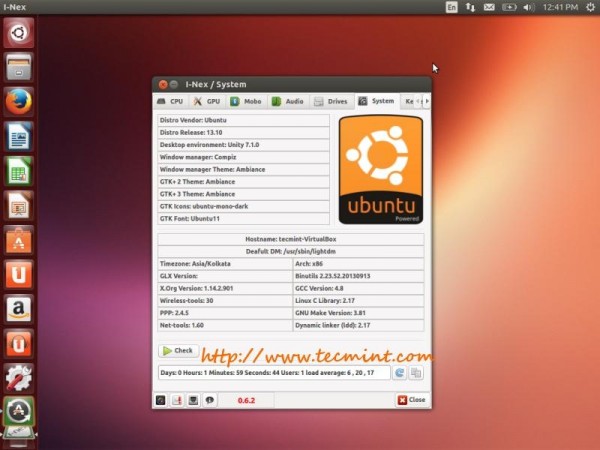Click the Distro Vendor: Ubuntu row
The image size is (600, 450).
(243, 120)
